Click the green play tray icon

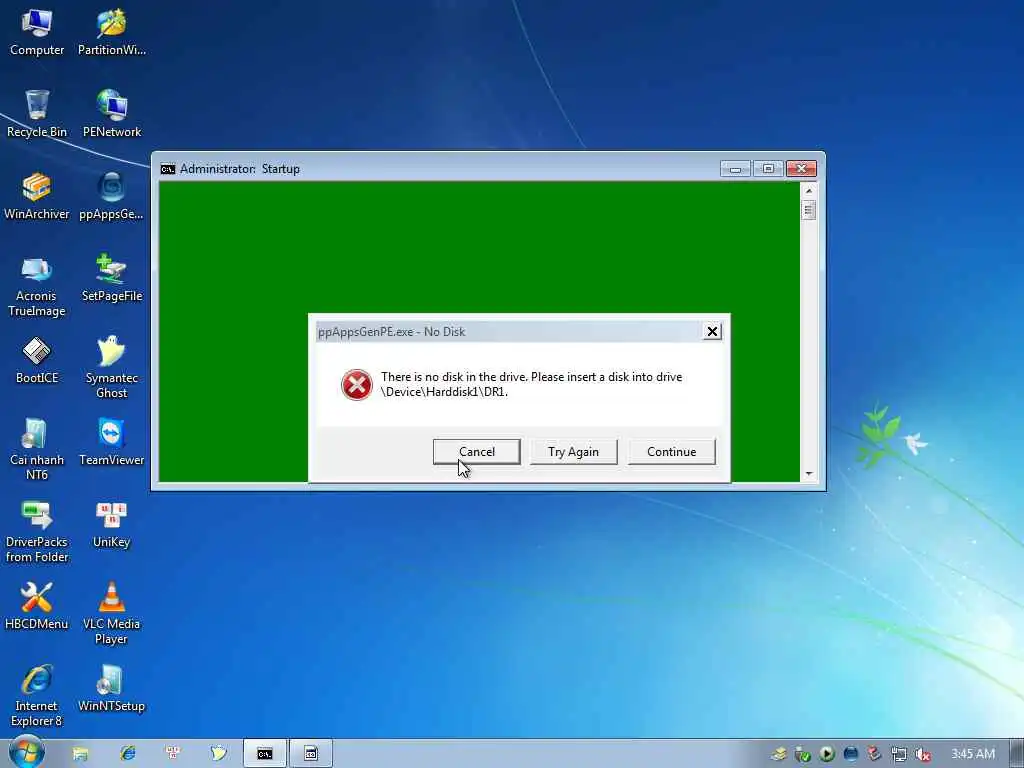click(827, 754)
